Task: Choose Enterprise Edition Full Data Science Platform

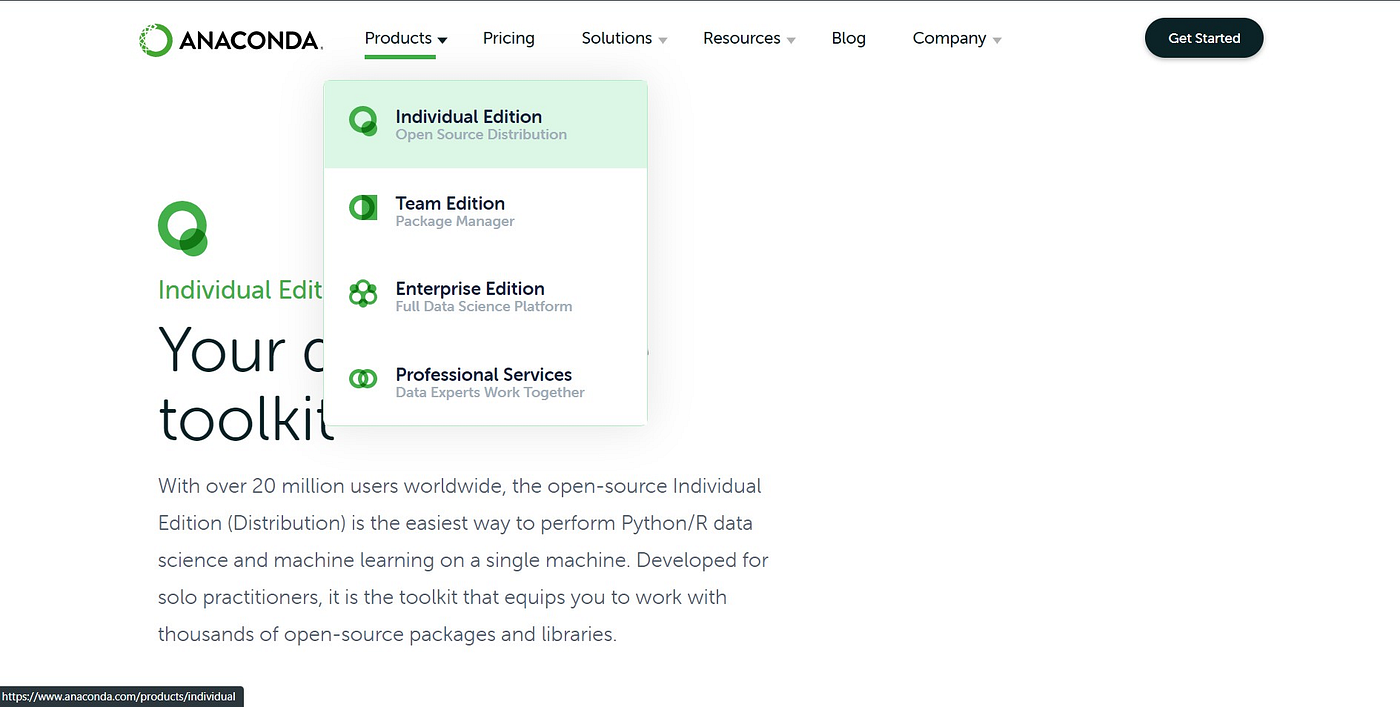Action: [x=486, y=296]
